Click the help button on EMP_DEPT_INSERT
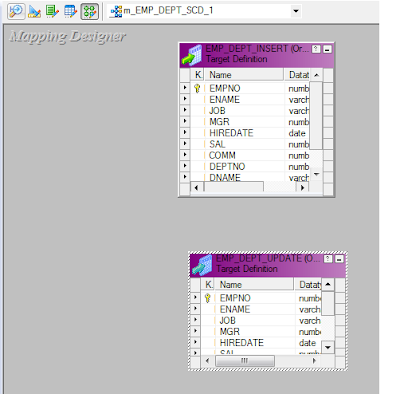Screen dimensions: 400x394 coord(316,49)
